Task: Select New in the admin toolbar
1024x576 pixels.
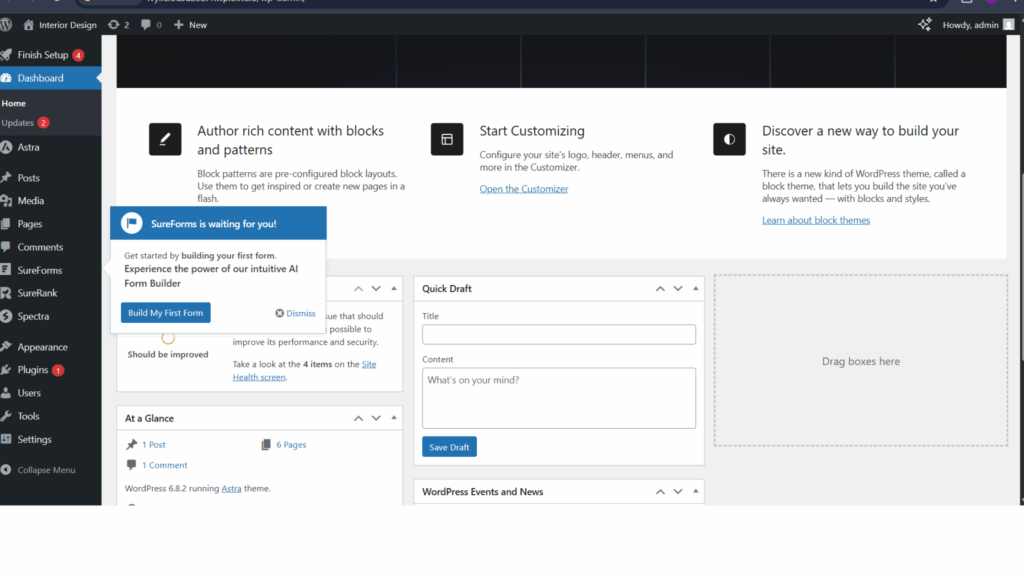Action: 190,24
